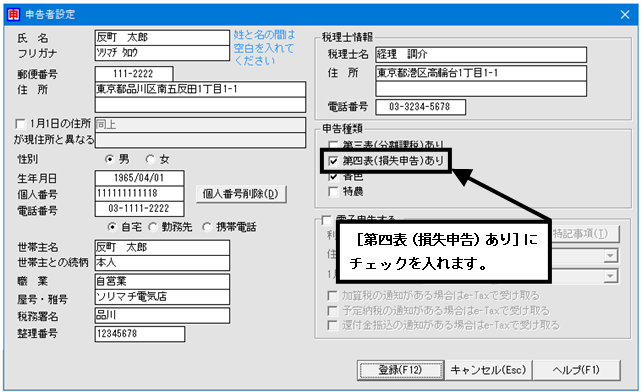The width and height of the screenshot is (642, 392).
Task: Click the ヘルプ(F1) button
Action: click(576, 370)
